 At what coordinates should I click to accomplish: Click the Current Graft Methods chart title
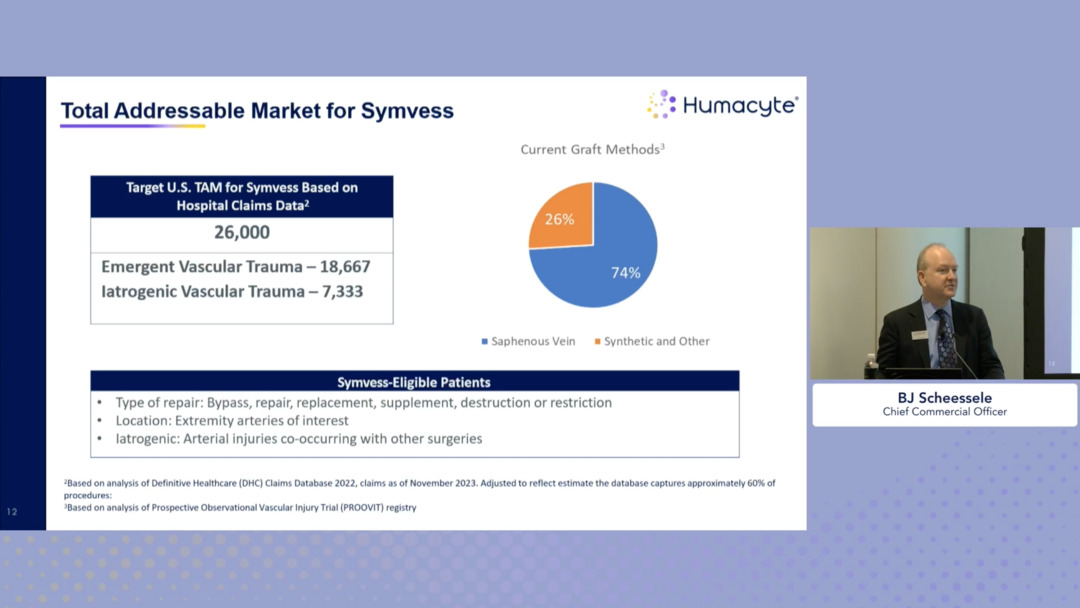point(592,150)
